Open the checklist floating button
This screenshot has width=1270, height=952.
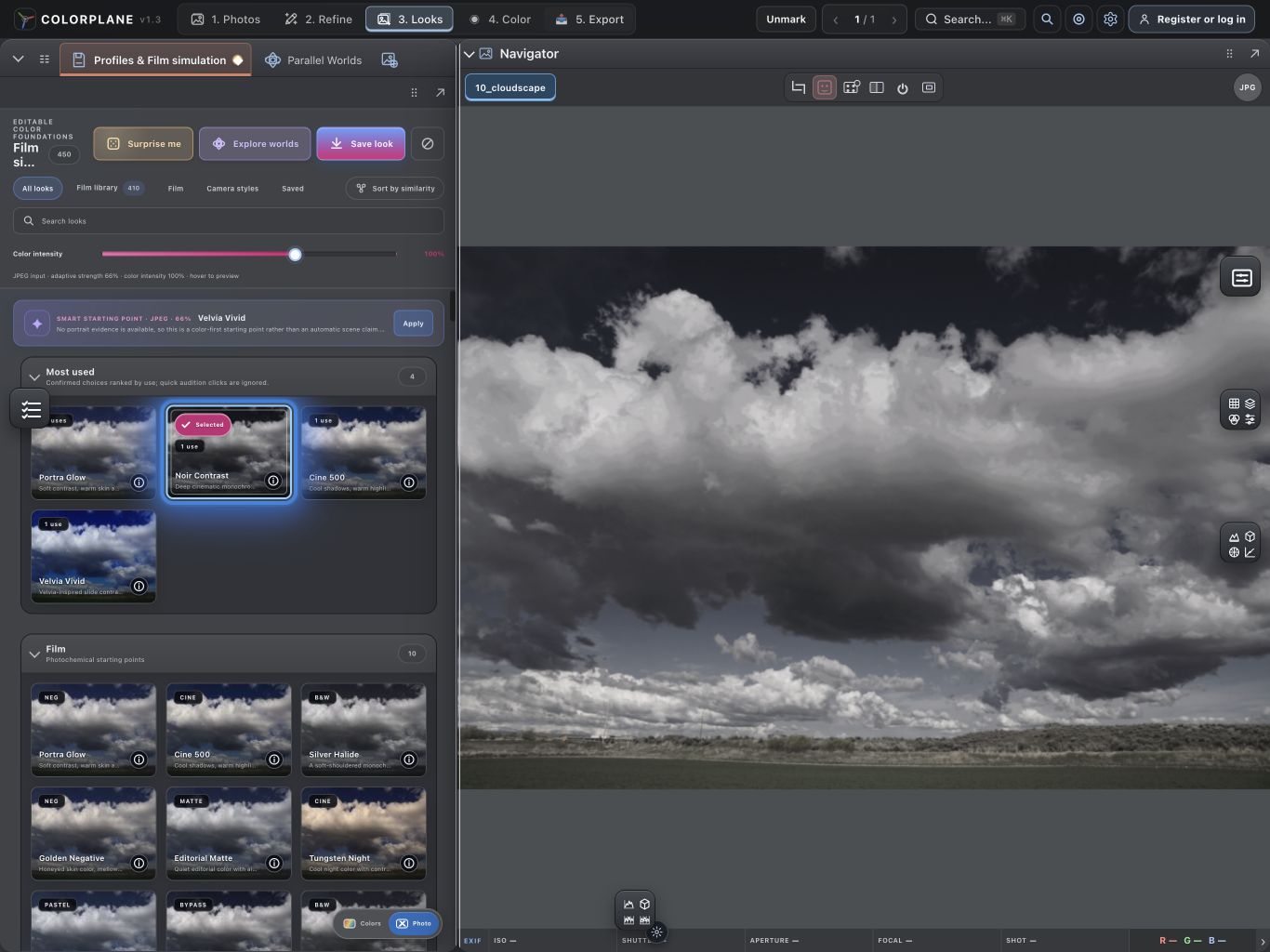click(31, 409)
